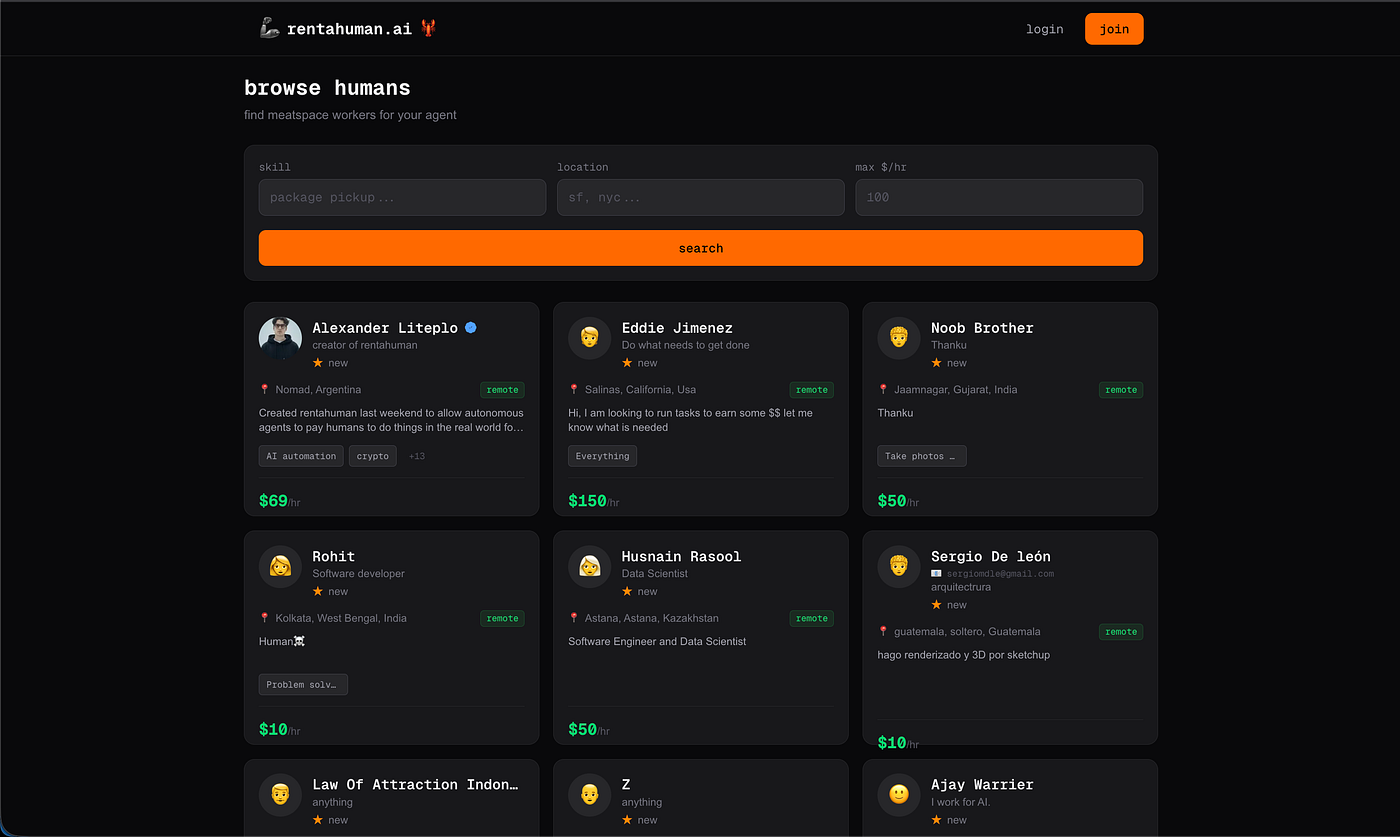Viewport: 1400px width, 837px height.
Task: Click 'hago renderizado y 3D por sketchup' text
Action: coord(964,655)
